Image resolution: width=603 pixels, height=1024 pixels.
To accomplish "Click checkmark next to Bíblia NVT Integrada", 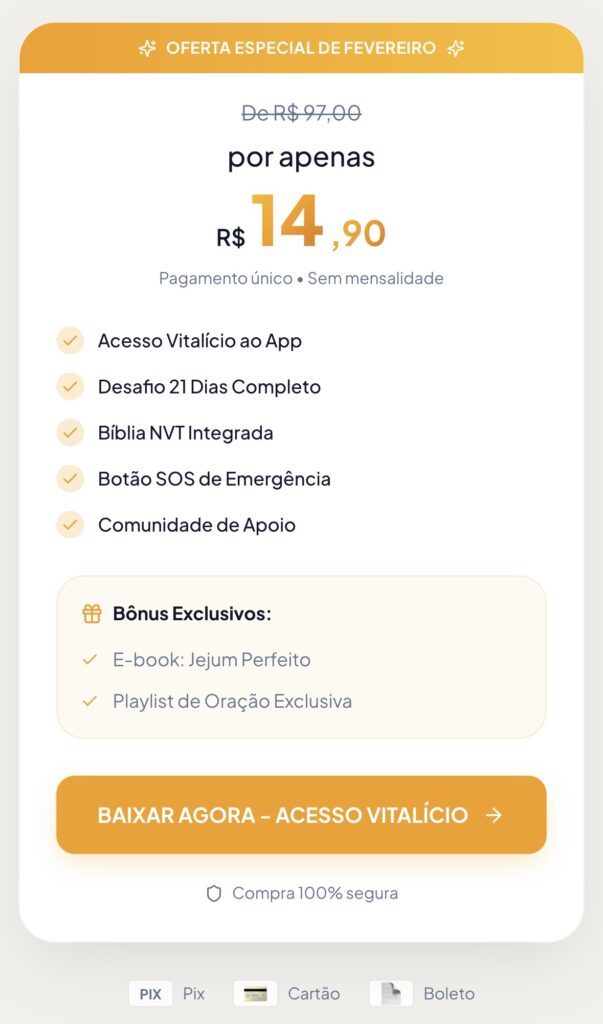I will (x=70, y=433).
